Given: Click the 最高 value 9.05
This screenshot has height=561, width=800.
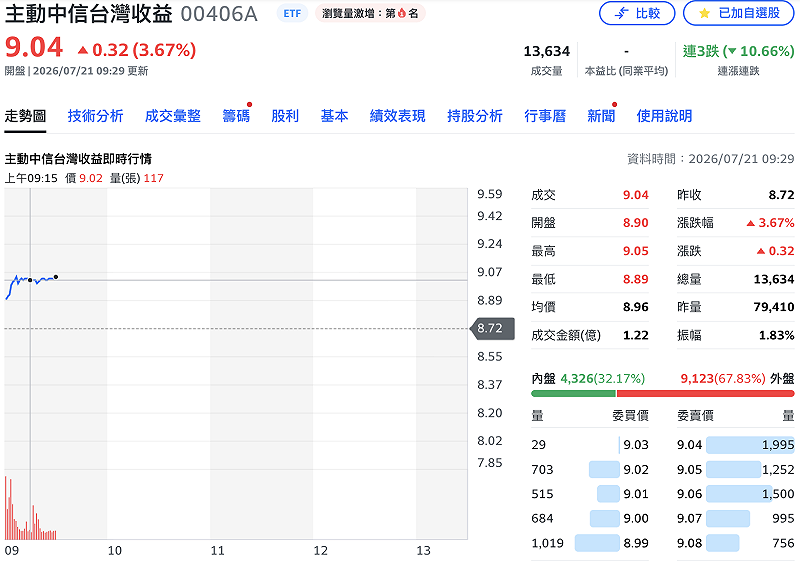Looking at the screenshot, I should 635,251.
